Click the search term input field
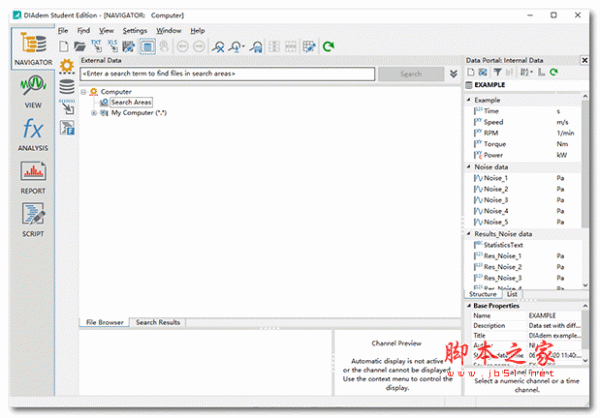This screenshot has width=600, height=418. point(227,74)
